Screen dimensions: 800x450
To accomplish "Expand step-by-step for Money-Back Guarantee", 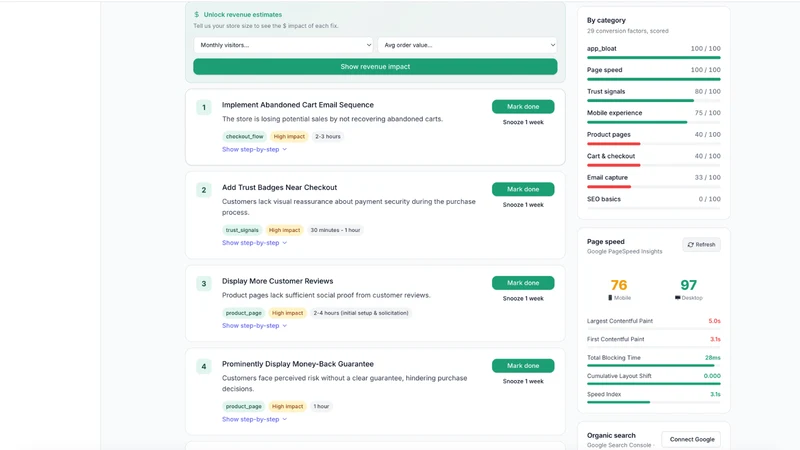I will 254,419.
